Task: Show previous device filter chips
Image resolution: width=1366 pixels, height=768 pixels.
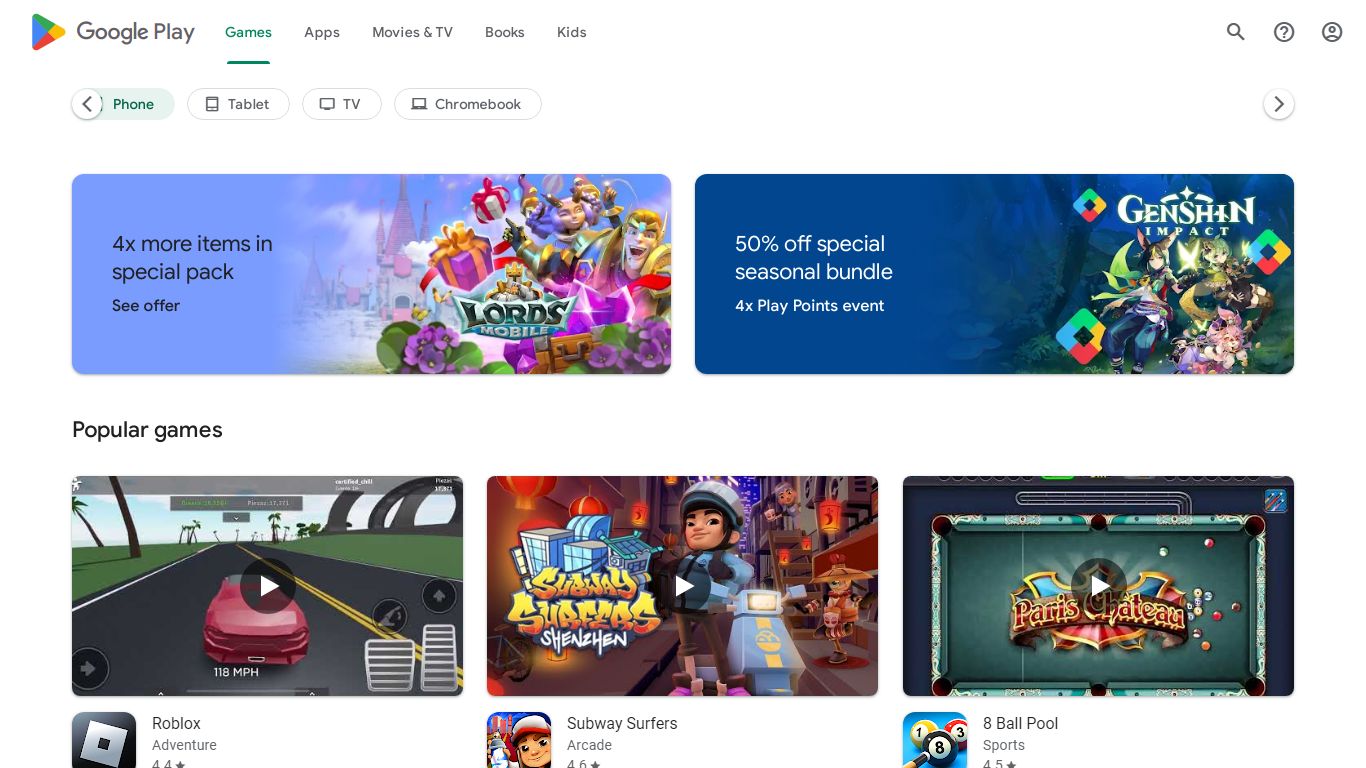Action: (87, 104)
